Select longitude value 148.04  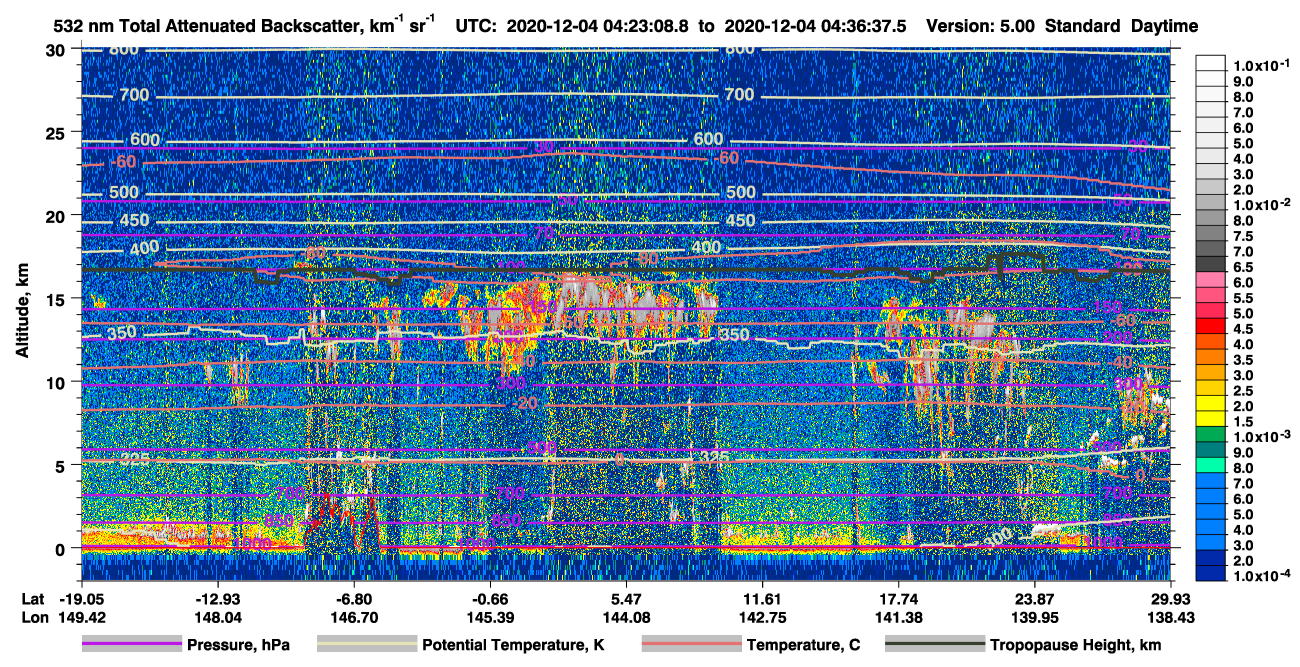coord(217,617)
